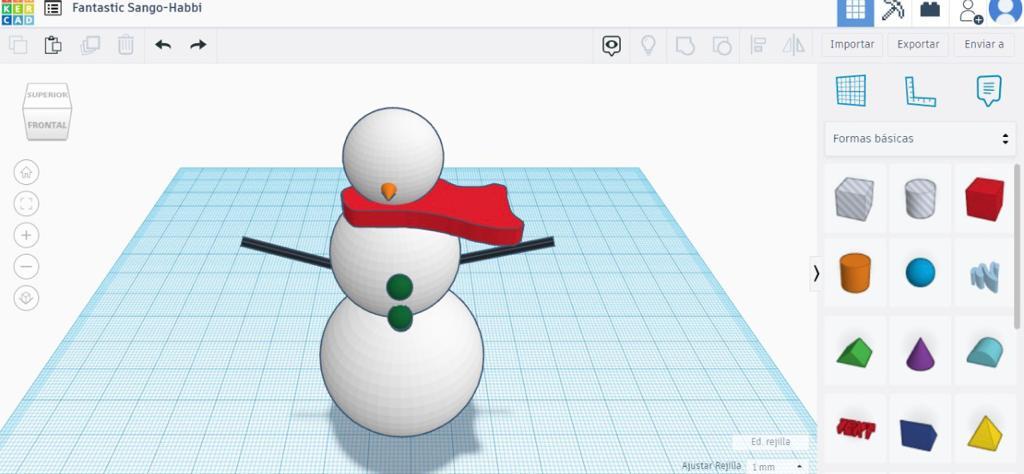Pick the red Box shape
Screen dimensions: 1024x474
coord(985,198)
